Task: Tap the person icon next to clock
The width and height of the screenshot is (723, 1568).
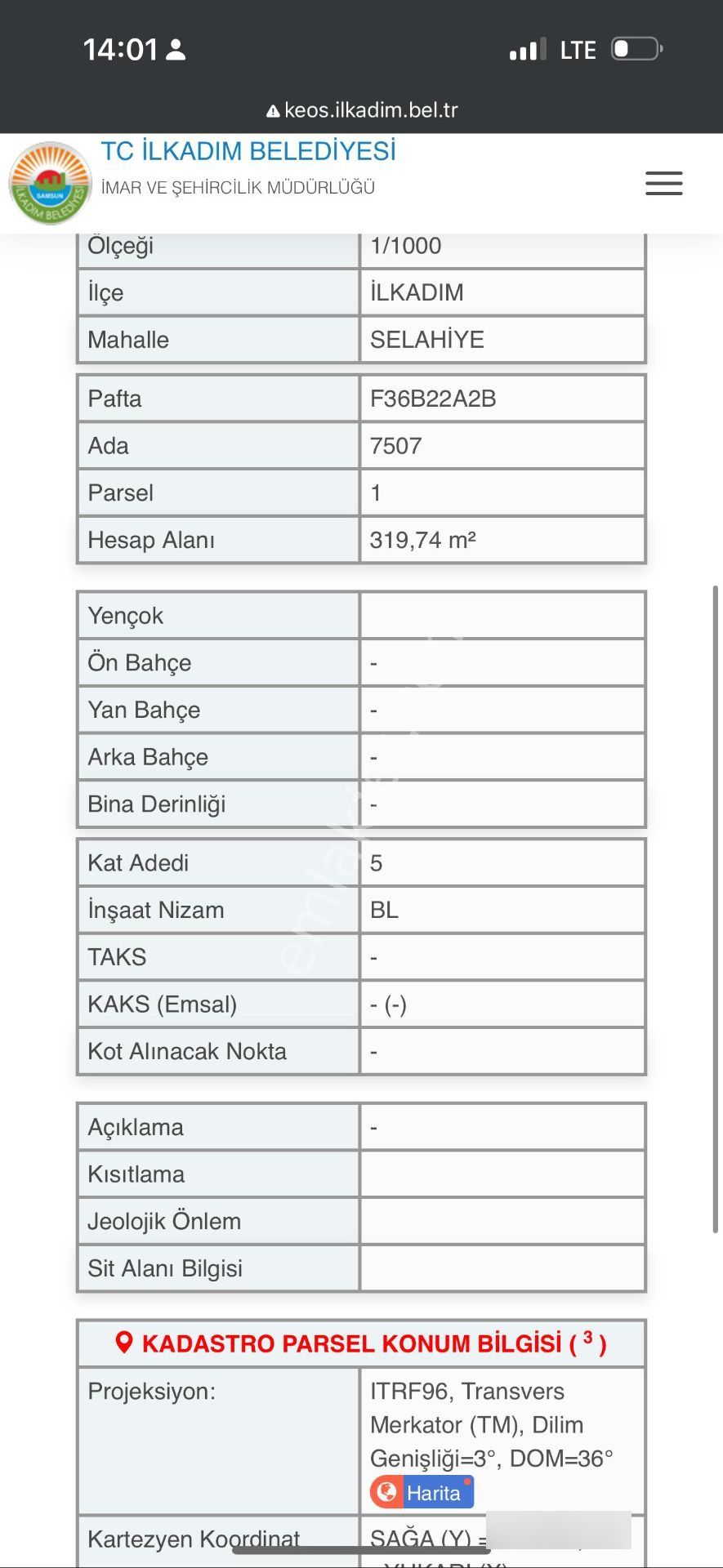Action: click(x=176, y=50)
